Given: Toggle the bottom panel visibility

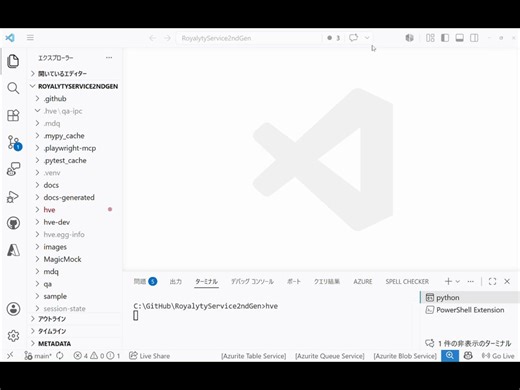Looking at the screenshot, I should coord(460,38).
